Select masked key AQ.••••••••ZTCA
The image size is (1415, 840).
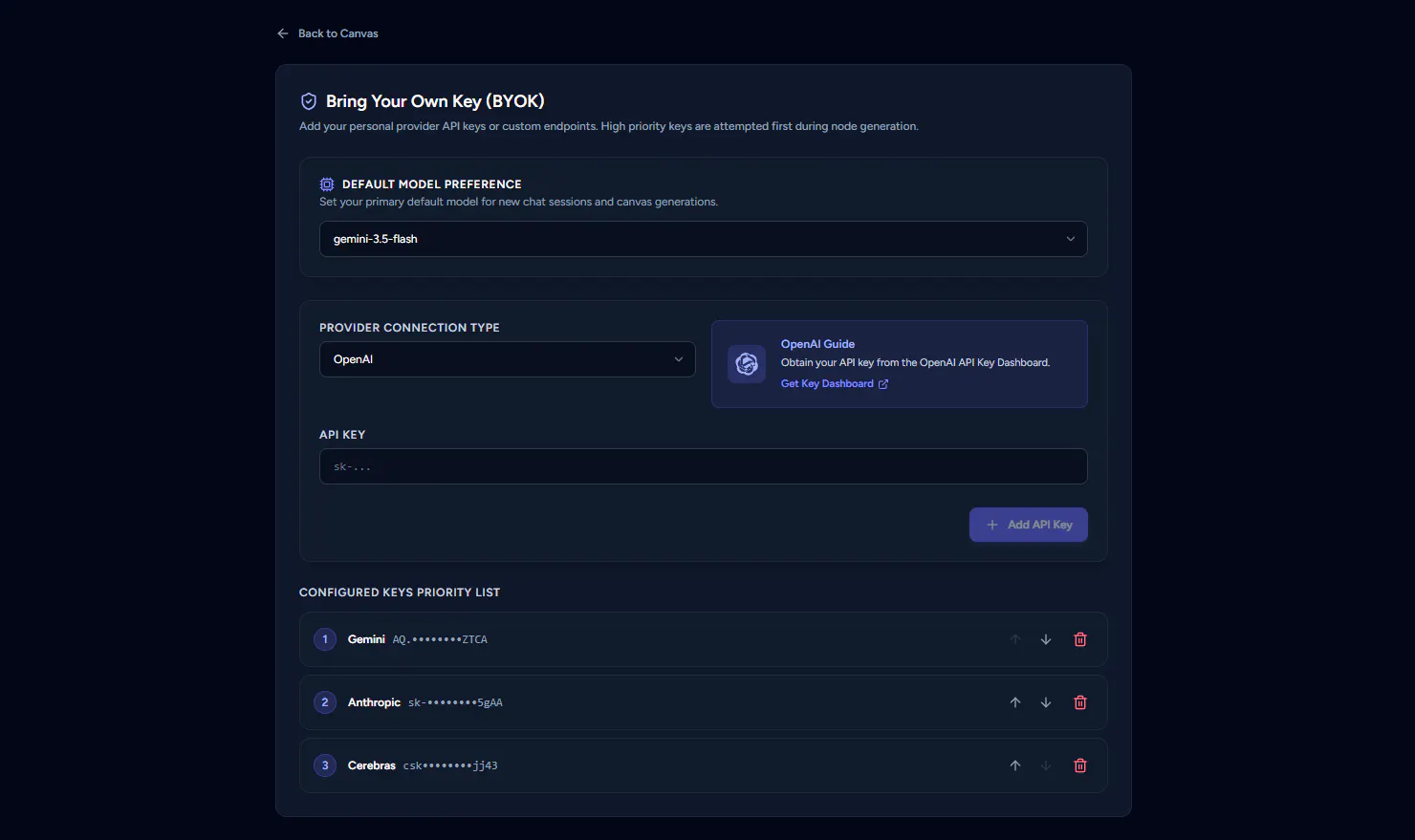tap(440, 639)
